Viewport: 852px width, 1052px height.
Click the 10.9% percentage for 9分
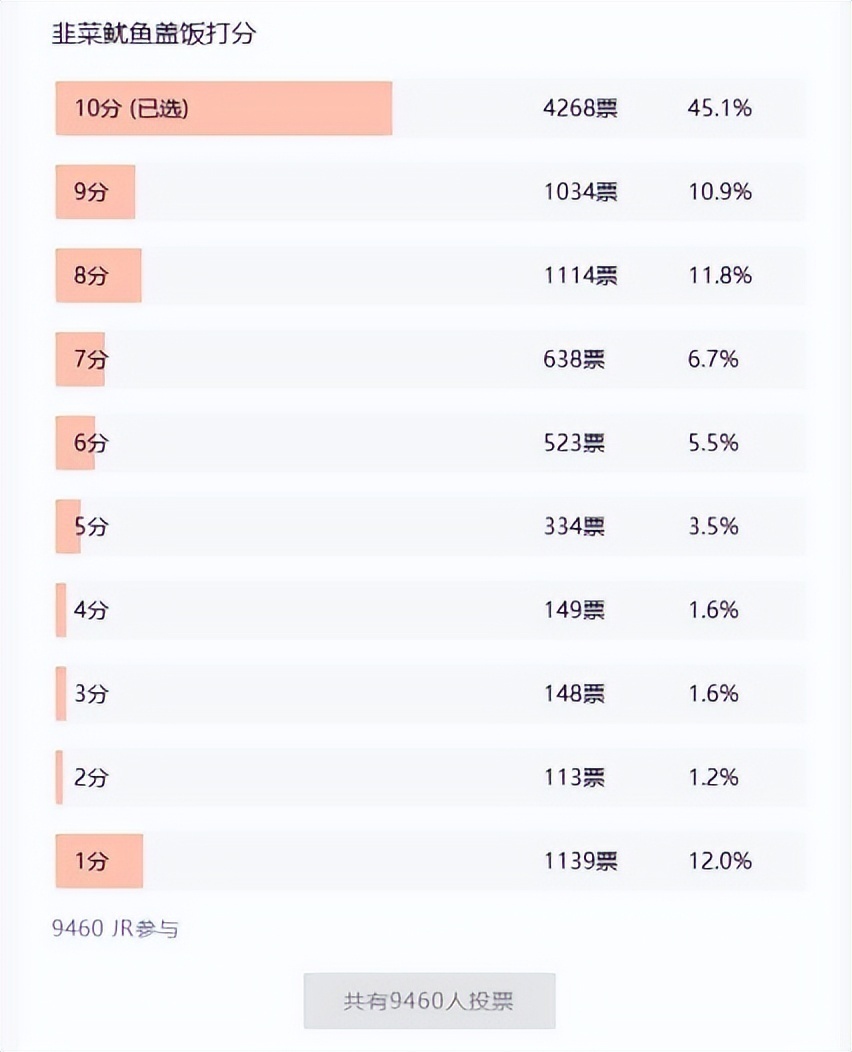[720, 192]
